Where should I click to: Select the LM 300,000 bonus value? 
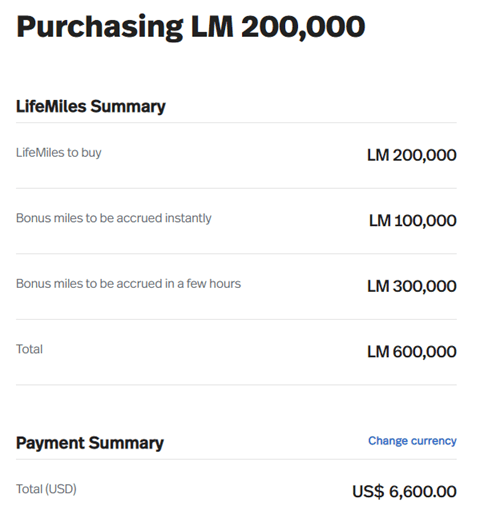click(412, 286)
